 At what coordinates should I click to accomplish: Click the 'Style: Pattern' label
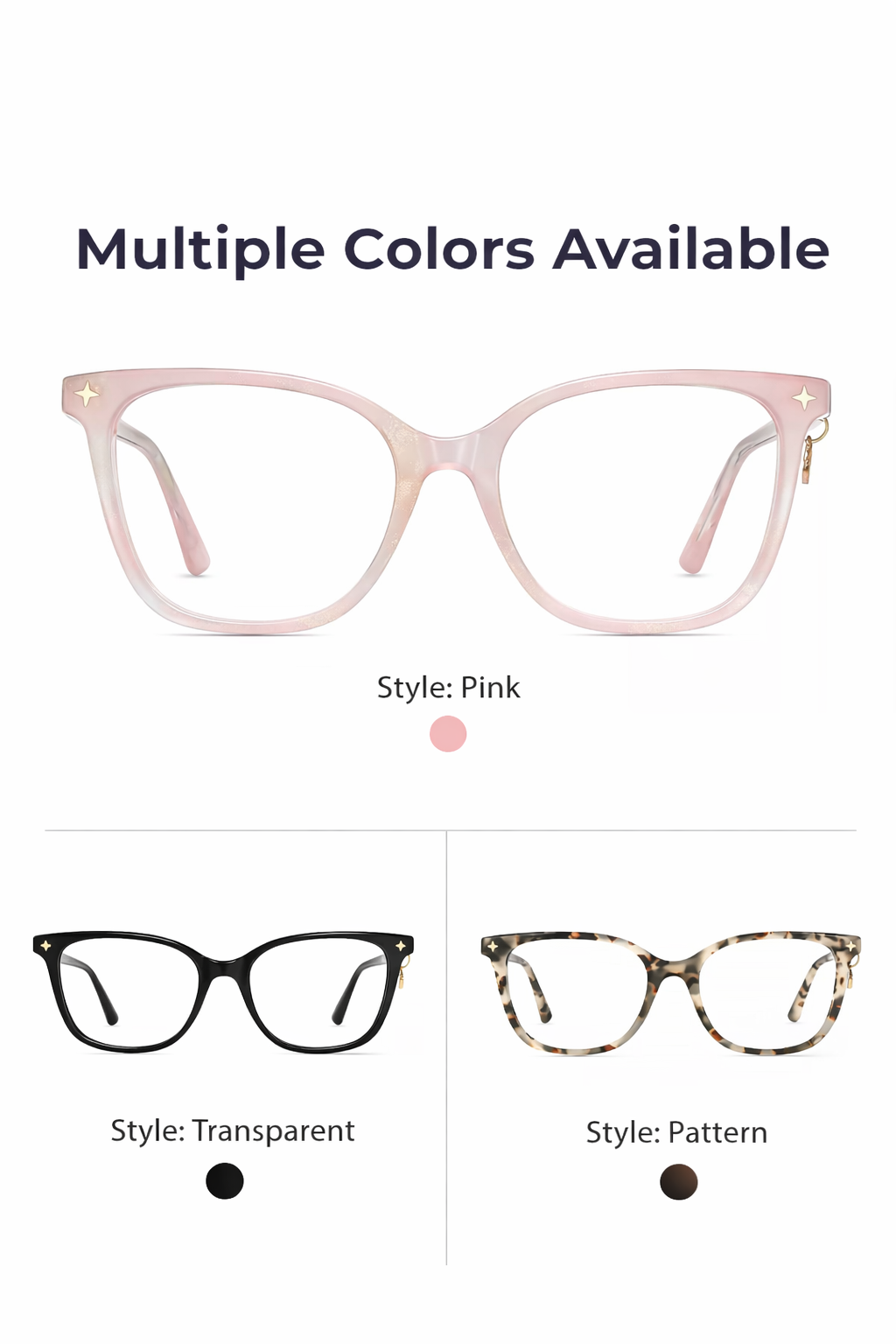coord(676,1132)
